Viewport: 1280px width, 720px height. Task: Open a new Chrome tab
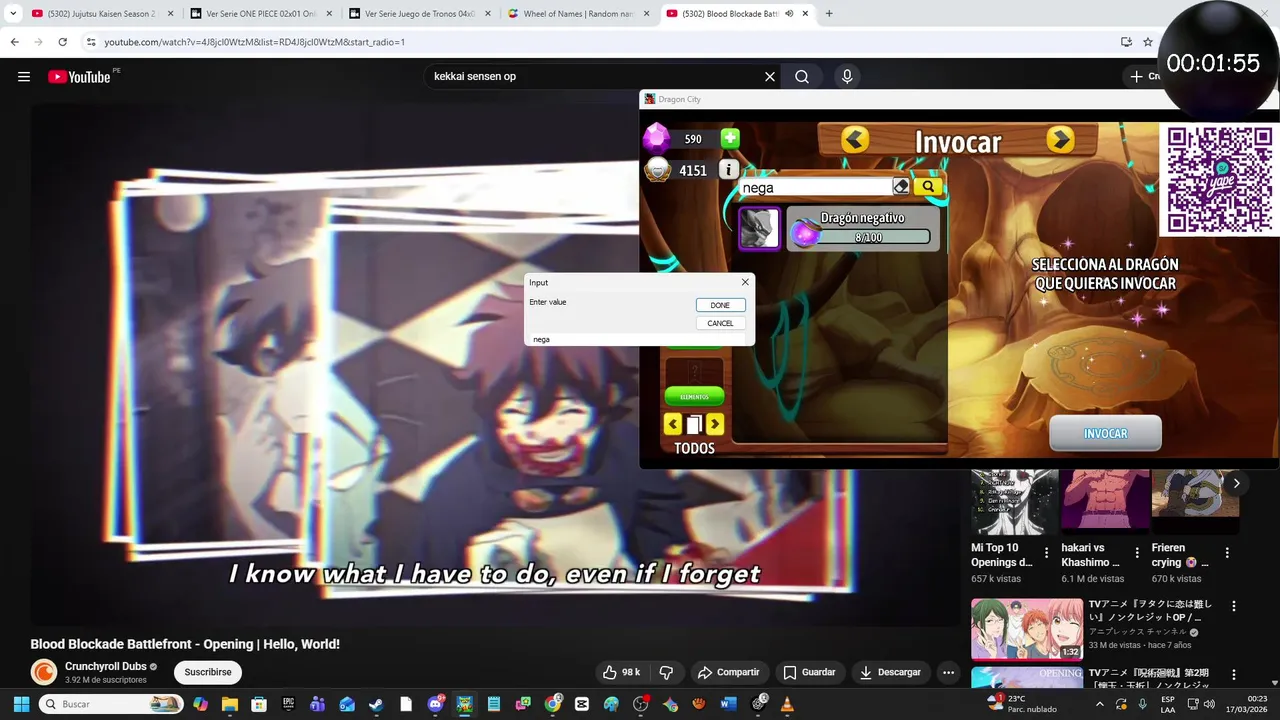829,14
